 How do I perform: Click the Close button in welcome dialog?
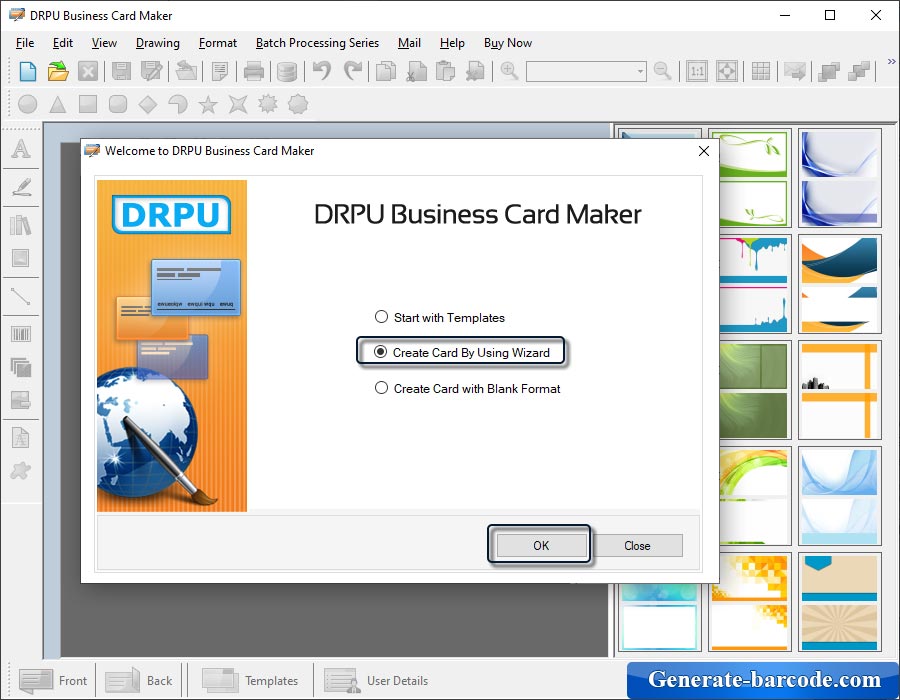(x=637, y=546)
